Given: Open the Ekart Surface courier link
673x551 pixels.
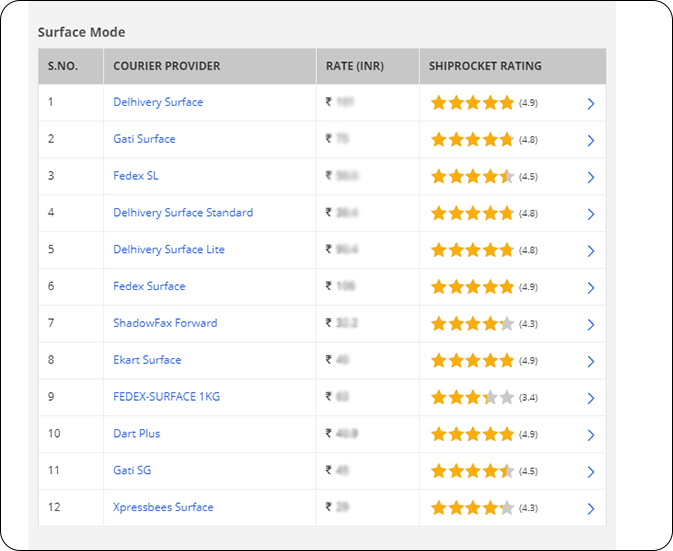Looking at the screenshot, I should 147,360.
